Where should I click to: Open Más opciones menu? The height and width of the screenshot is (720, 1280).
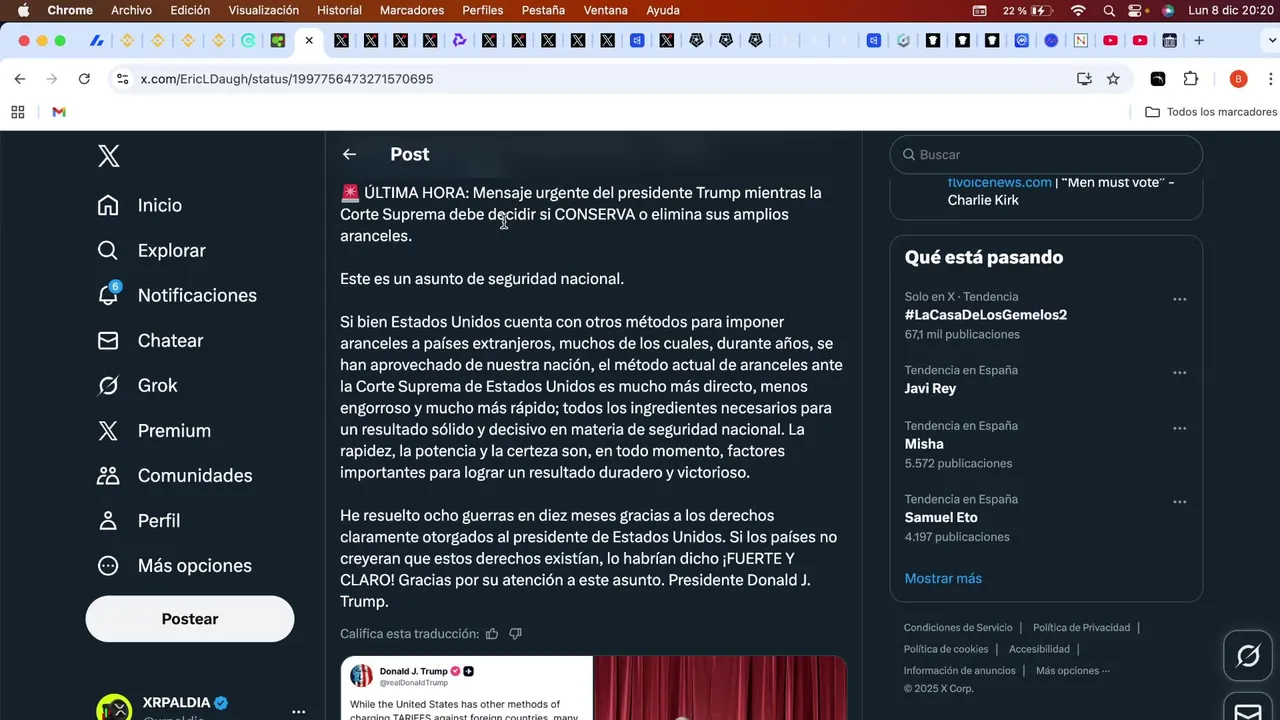point(175,565)
